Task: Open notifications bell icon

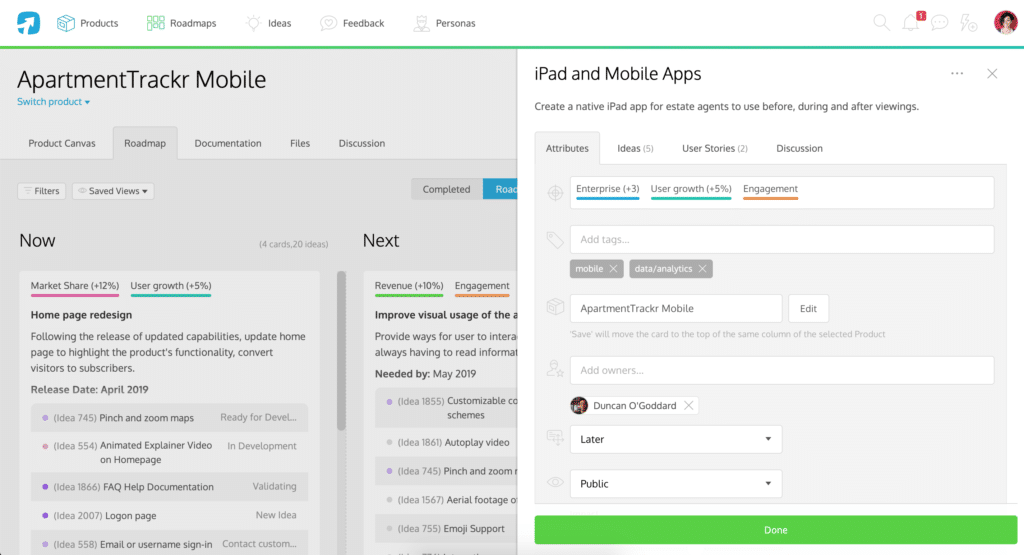Action: click(x=910, y=23)
